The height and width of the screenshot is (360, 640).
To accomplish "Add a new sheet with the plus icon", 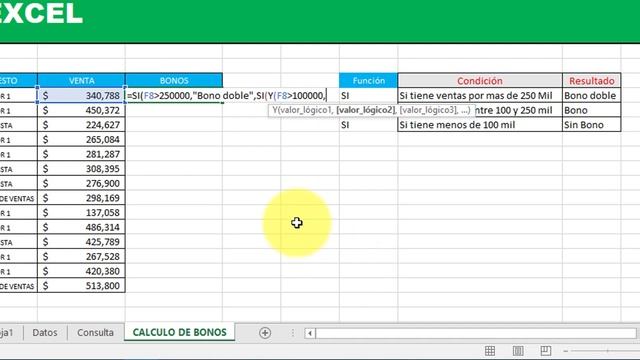I will pos(265,333).
